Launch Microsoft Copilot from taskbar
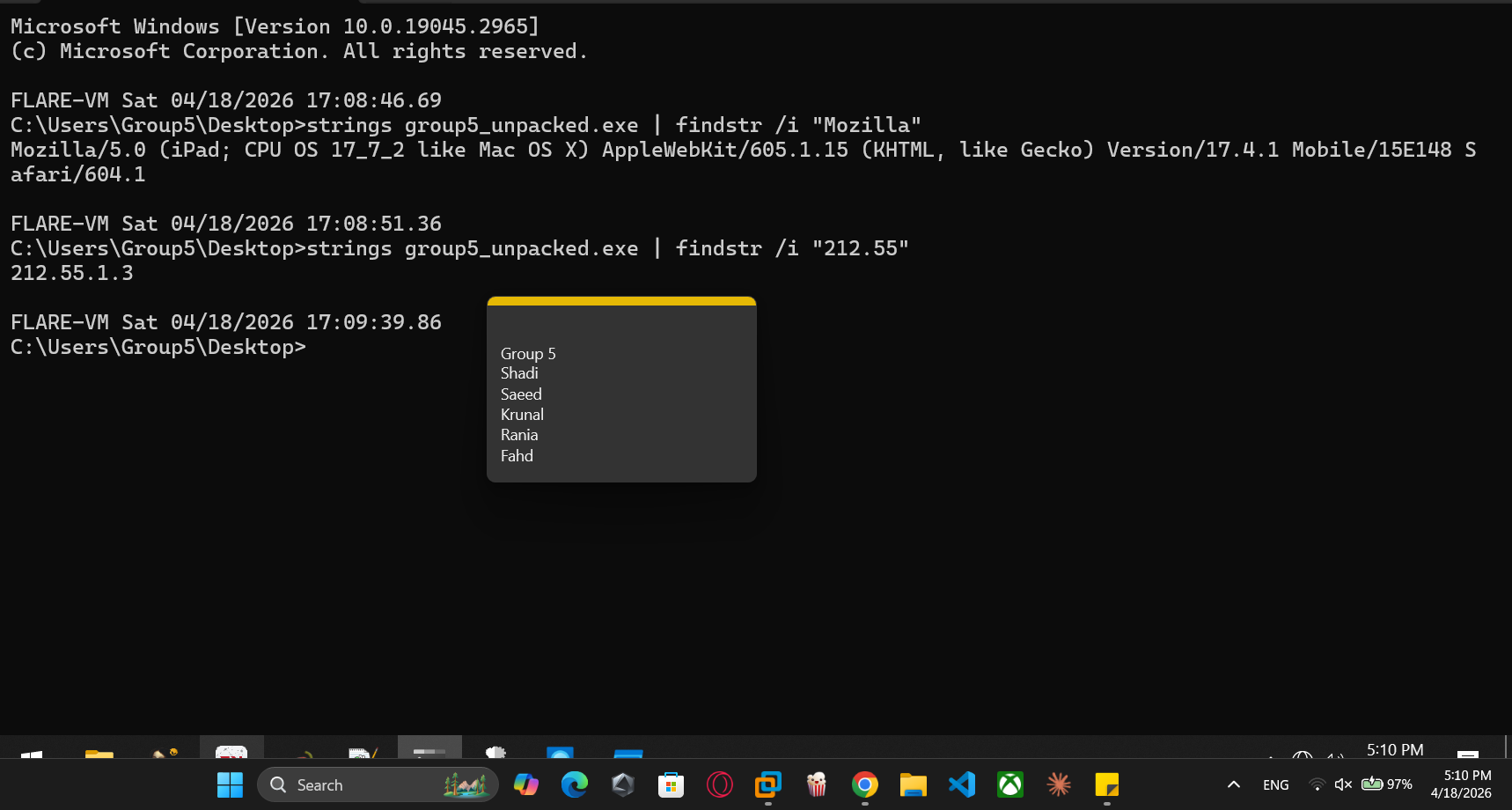Viewport: 1512px width, 810px height. [526, 784]
